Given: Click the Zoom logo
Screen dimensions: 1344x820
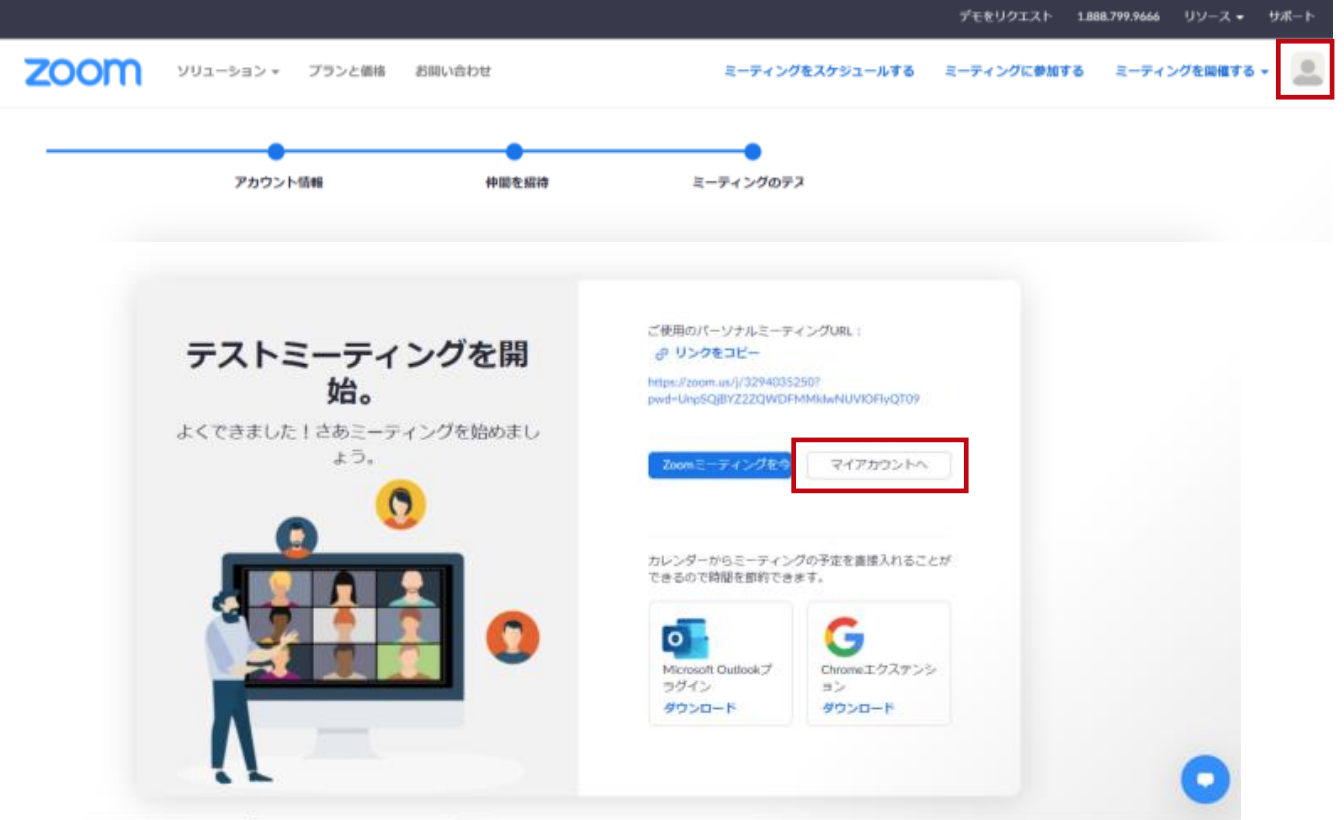Looking at the screenshot, I should click(x=83, y=72).
